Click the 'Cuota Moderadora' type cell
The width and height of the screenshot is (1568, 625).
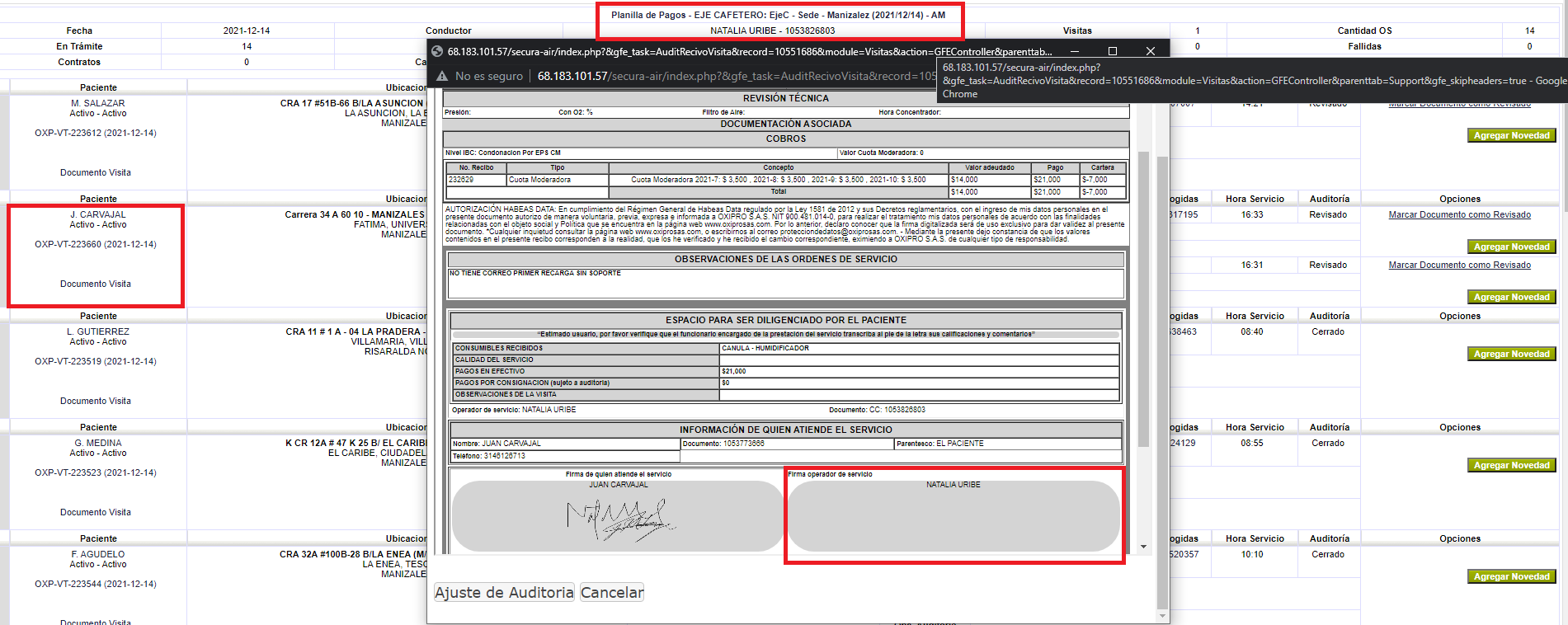tap(558, 180)
